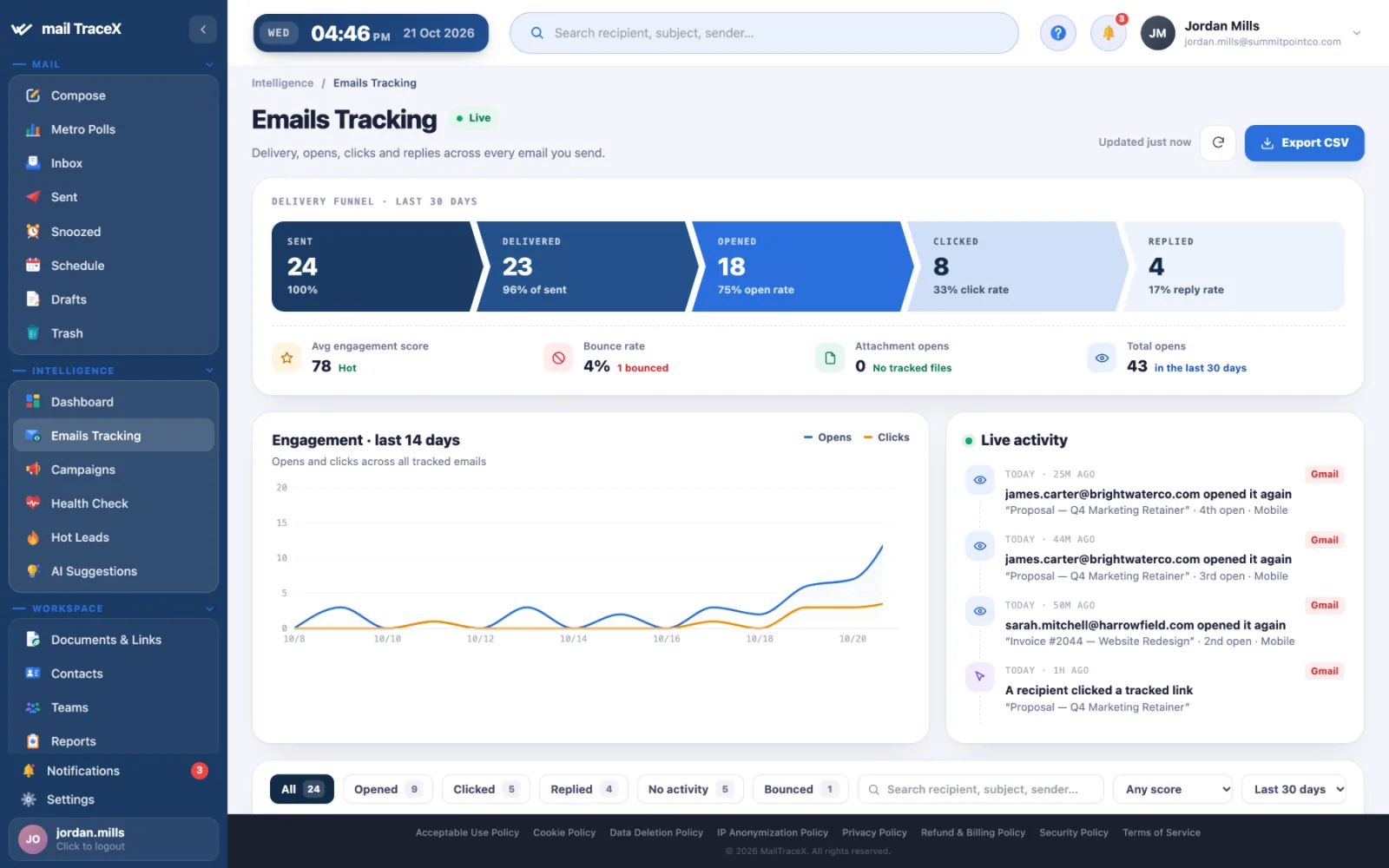Open the help question mark icon

pos(1057,33)
